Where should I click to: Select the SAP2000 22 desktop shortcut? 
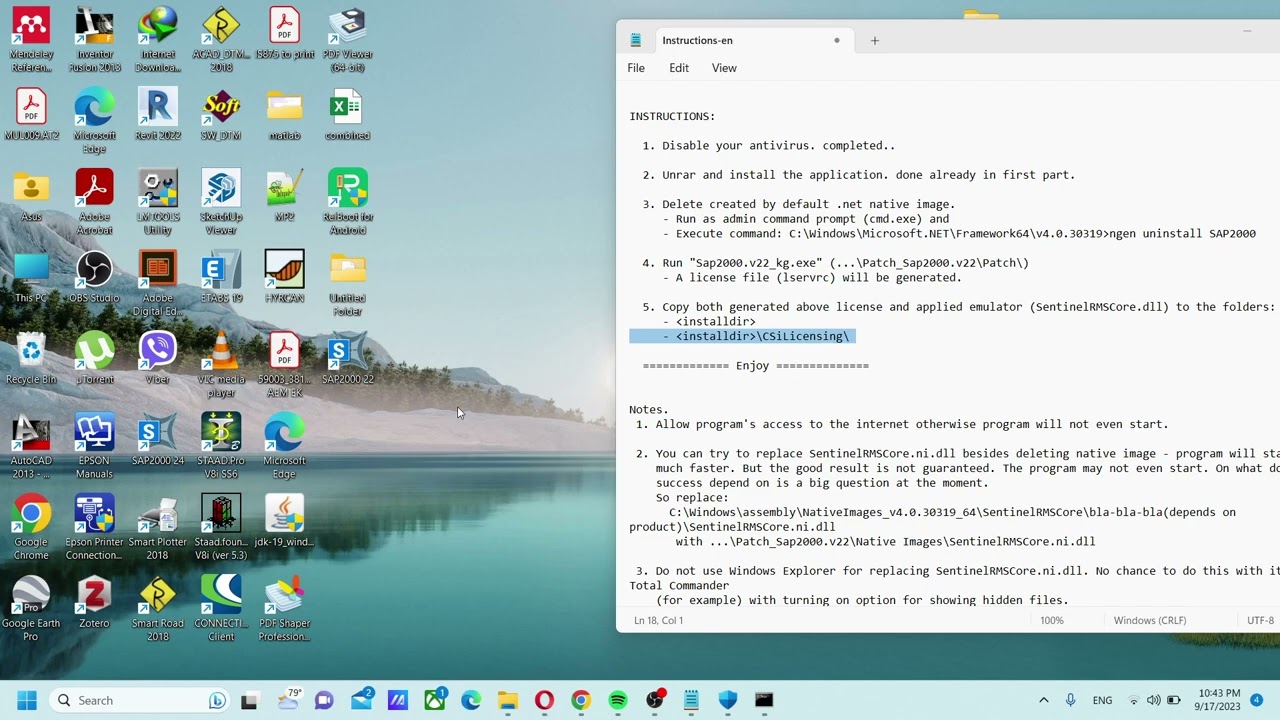click(347, 358)
